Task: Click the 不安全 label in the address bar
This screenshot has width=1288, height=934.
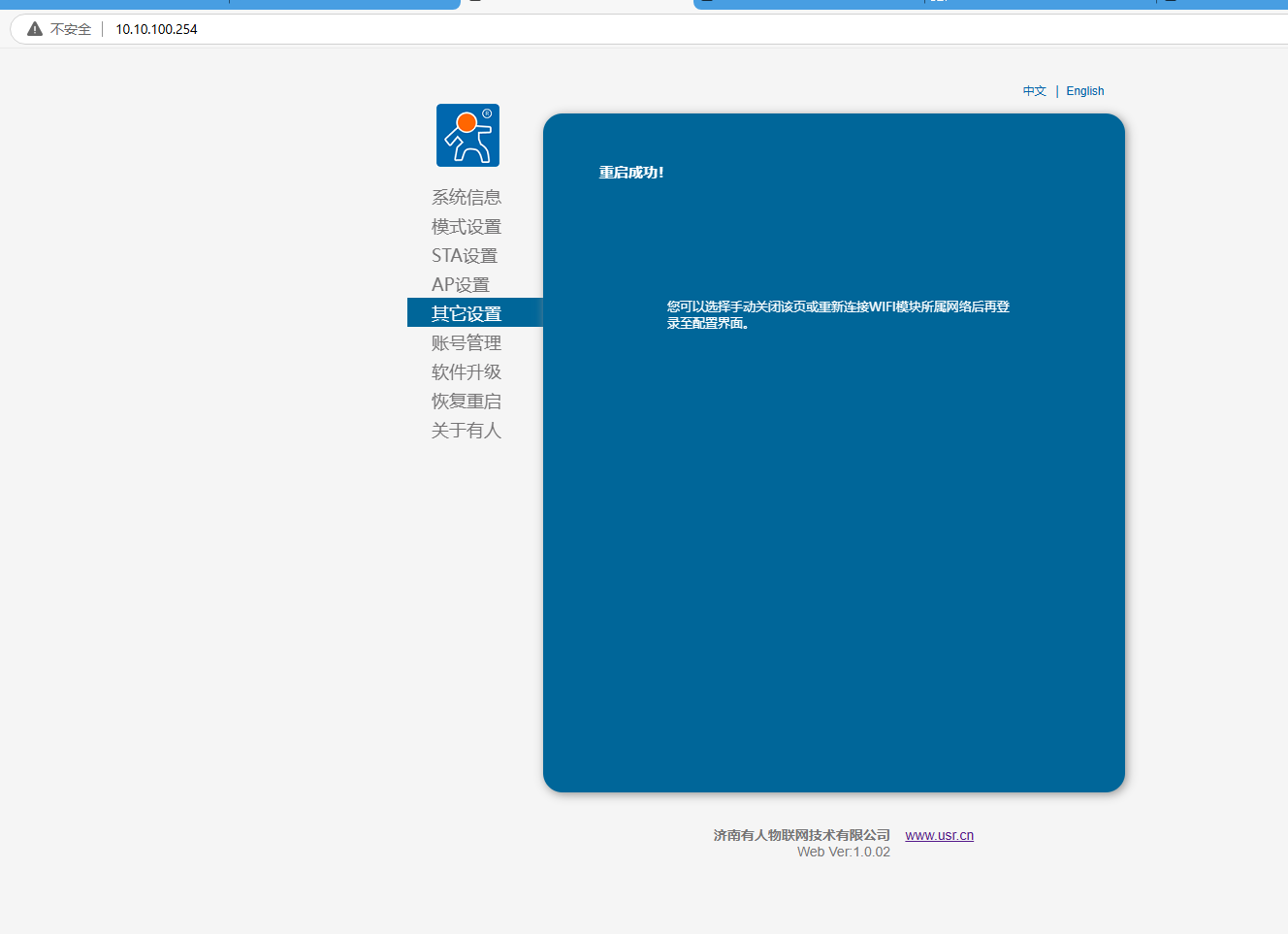Action: tap(71, 29)
